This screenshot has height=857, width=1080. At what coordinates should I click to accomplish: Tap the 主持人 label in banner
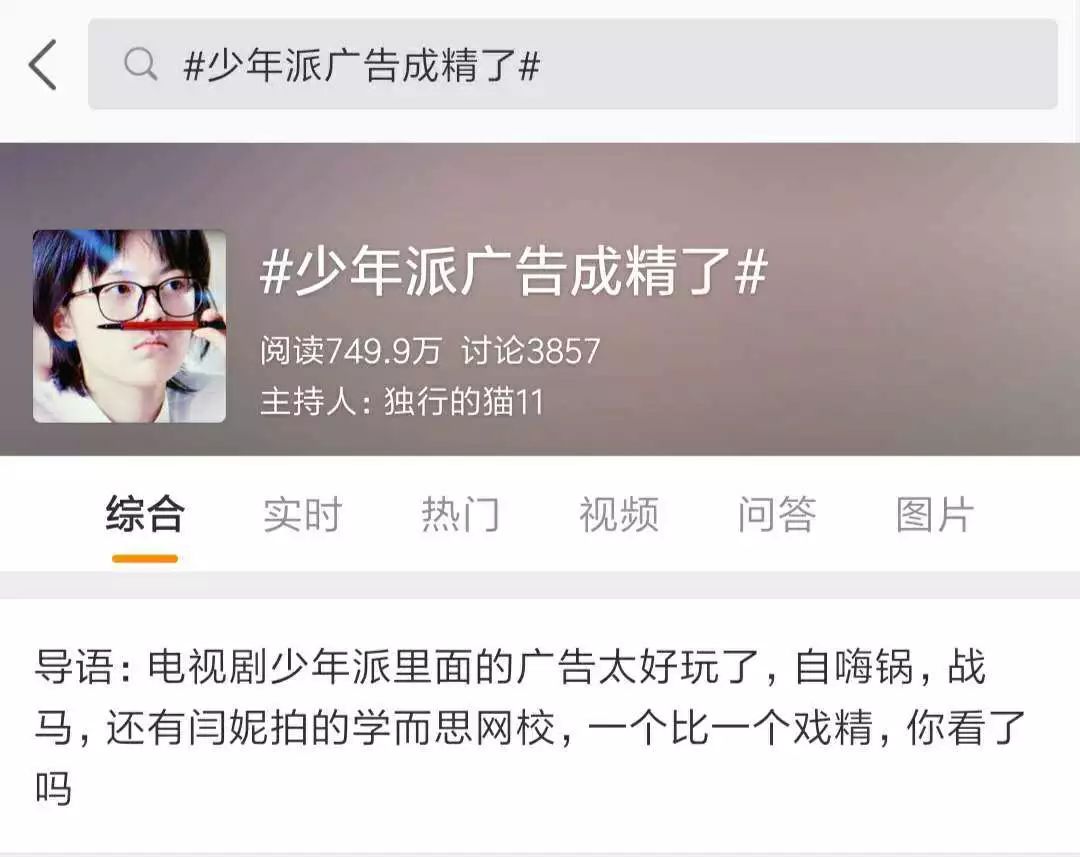coord(307,402)
